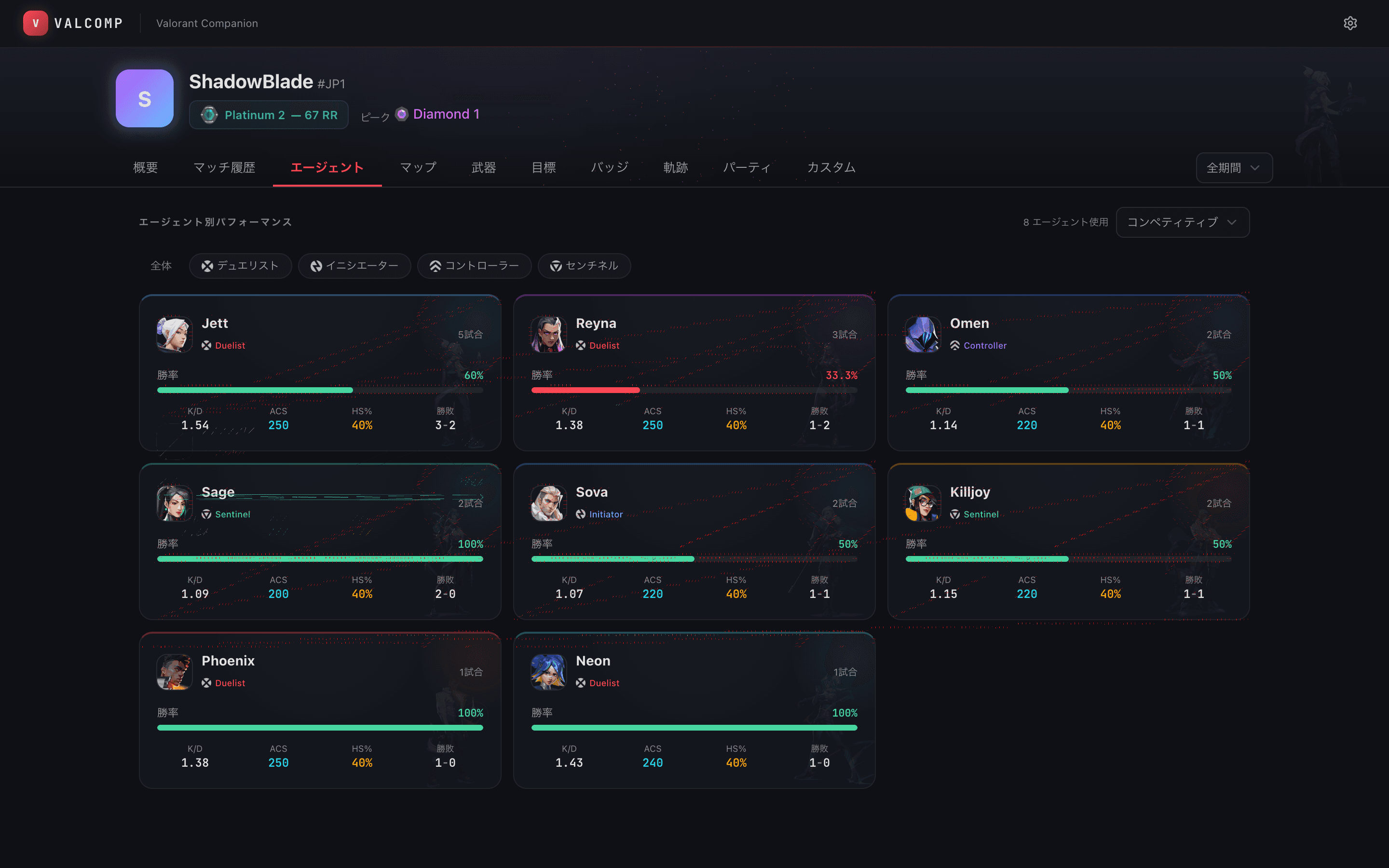Open Sage's agent portrait

175,502
